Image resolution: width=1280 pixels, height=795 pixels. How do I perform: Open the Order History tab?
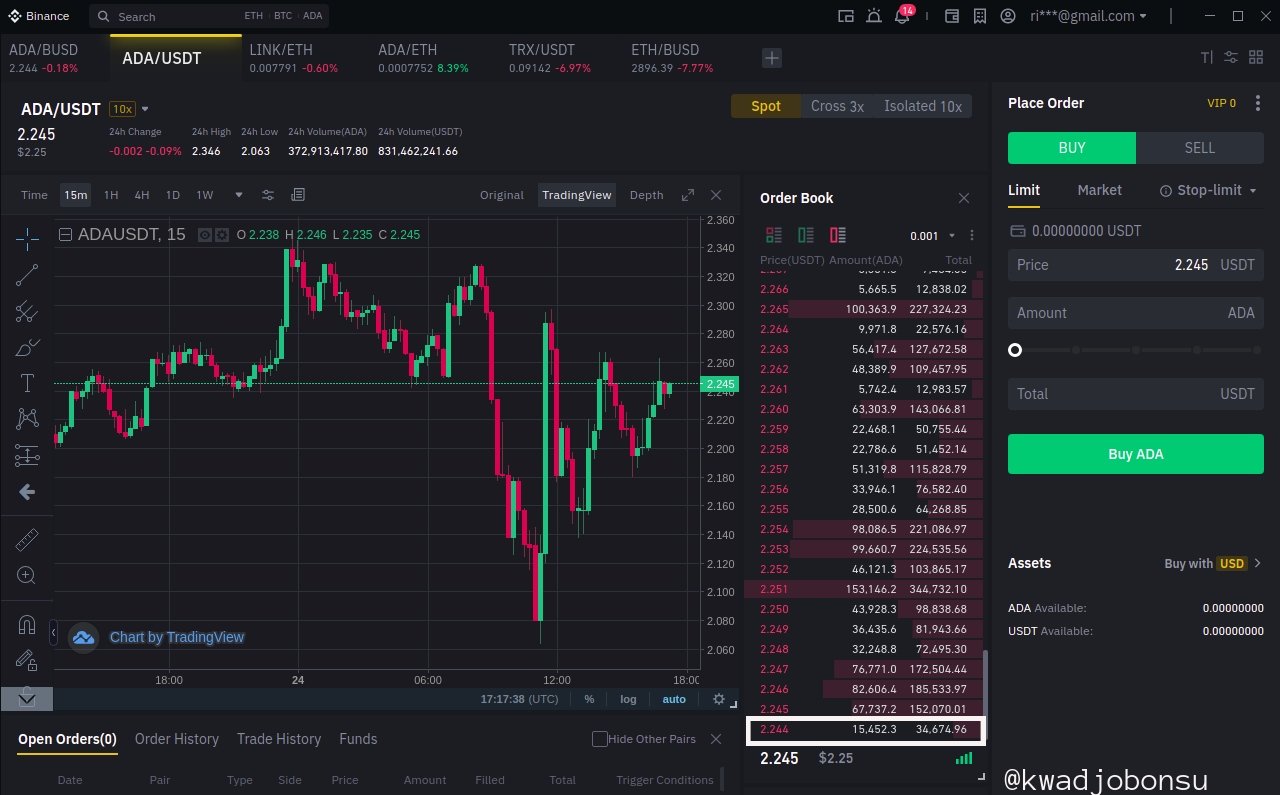pos(176,739)
